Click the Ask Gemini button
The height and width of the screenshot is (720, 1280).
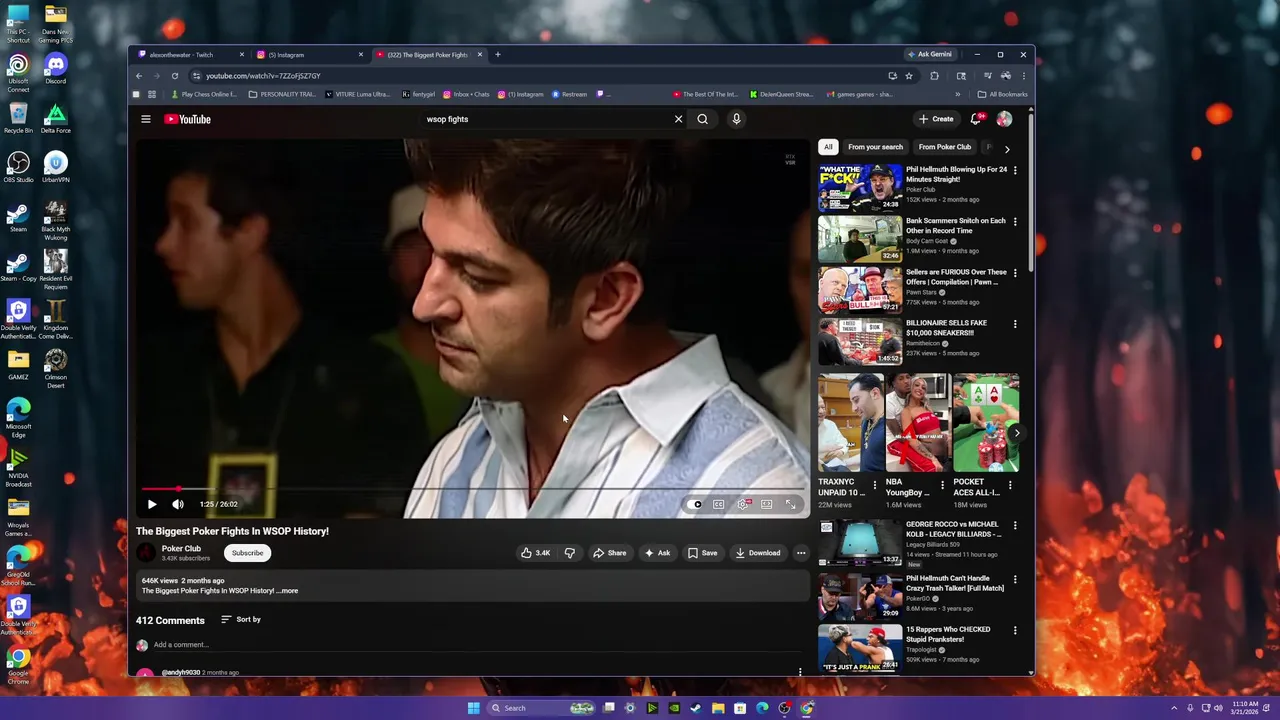[929, 54]
